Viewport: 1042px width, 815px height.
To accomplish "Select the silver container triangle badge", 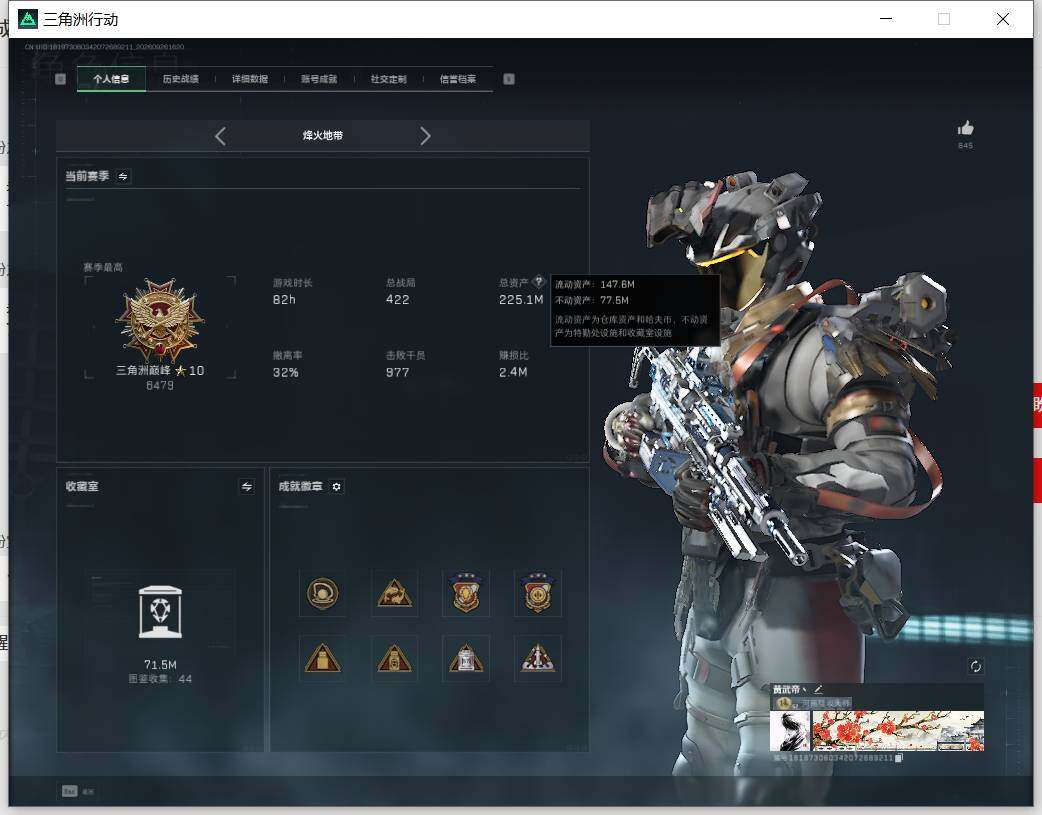I will tap(466, 659).
